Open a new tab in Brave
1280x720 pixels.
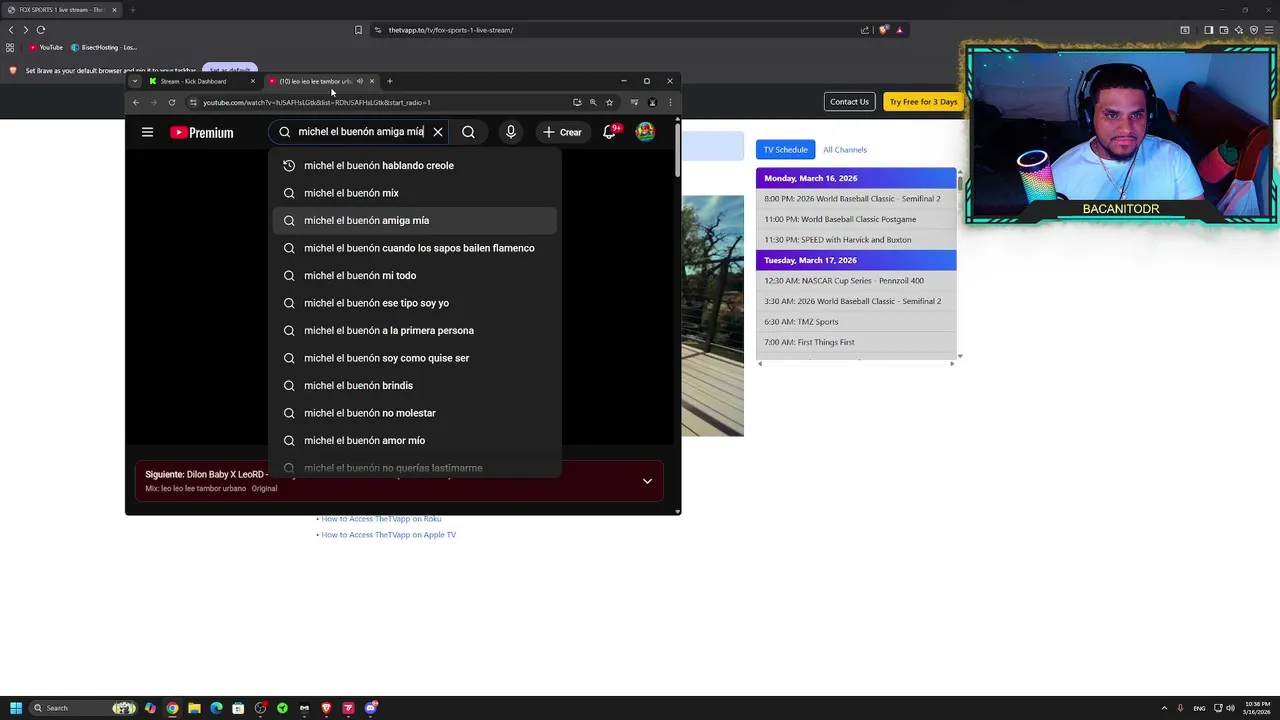click(132, 10)
